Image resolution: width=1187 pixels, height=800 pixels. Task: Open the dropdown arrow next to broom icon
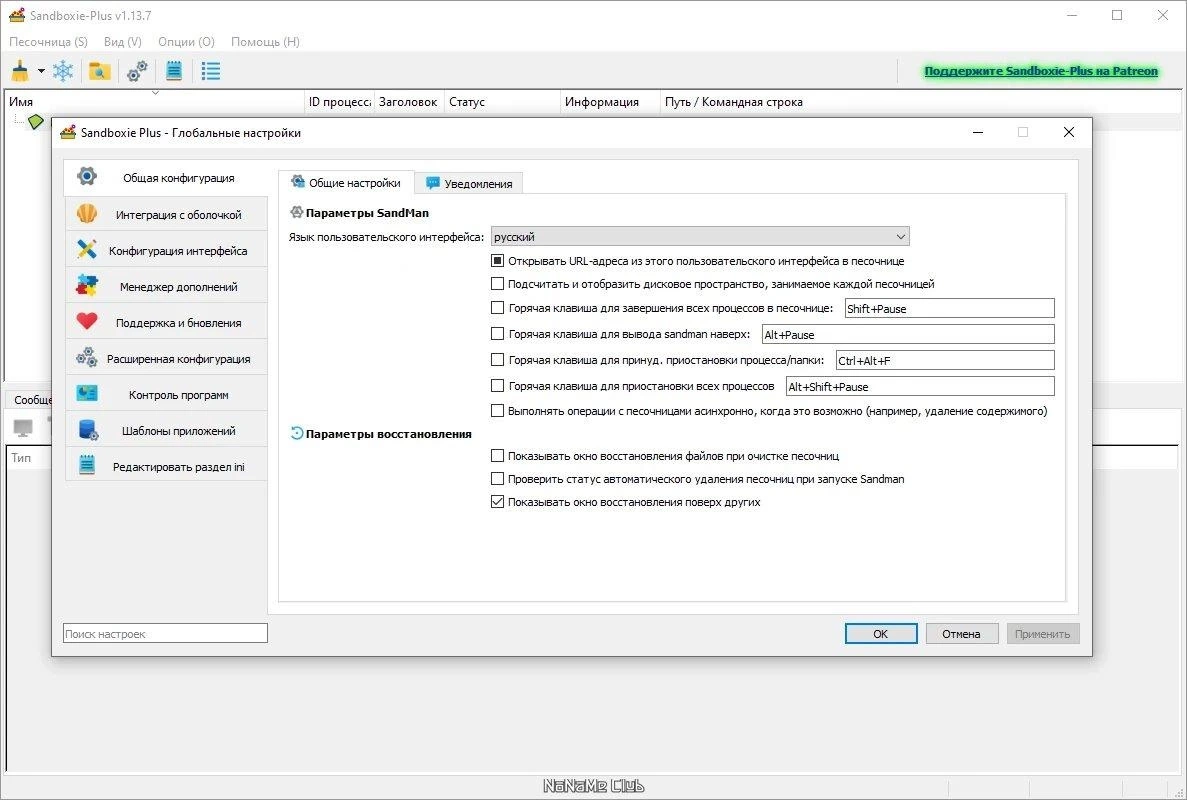click(x=41, y=71)
